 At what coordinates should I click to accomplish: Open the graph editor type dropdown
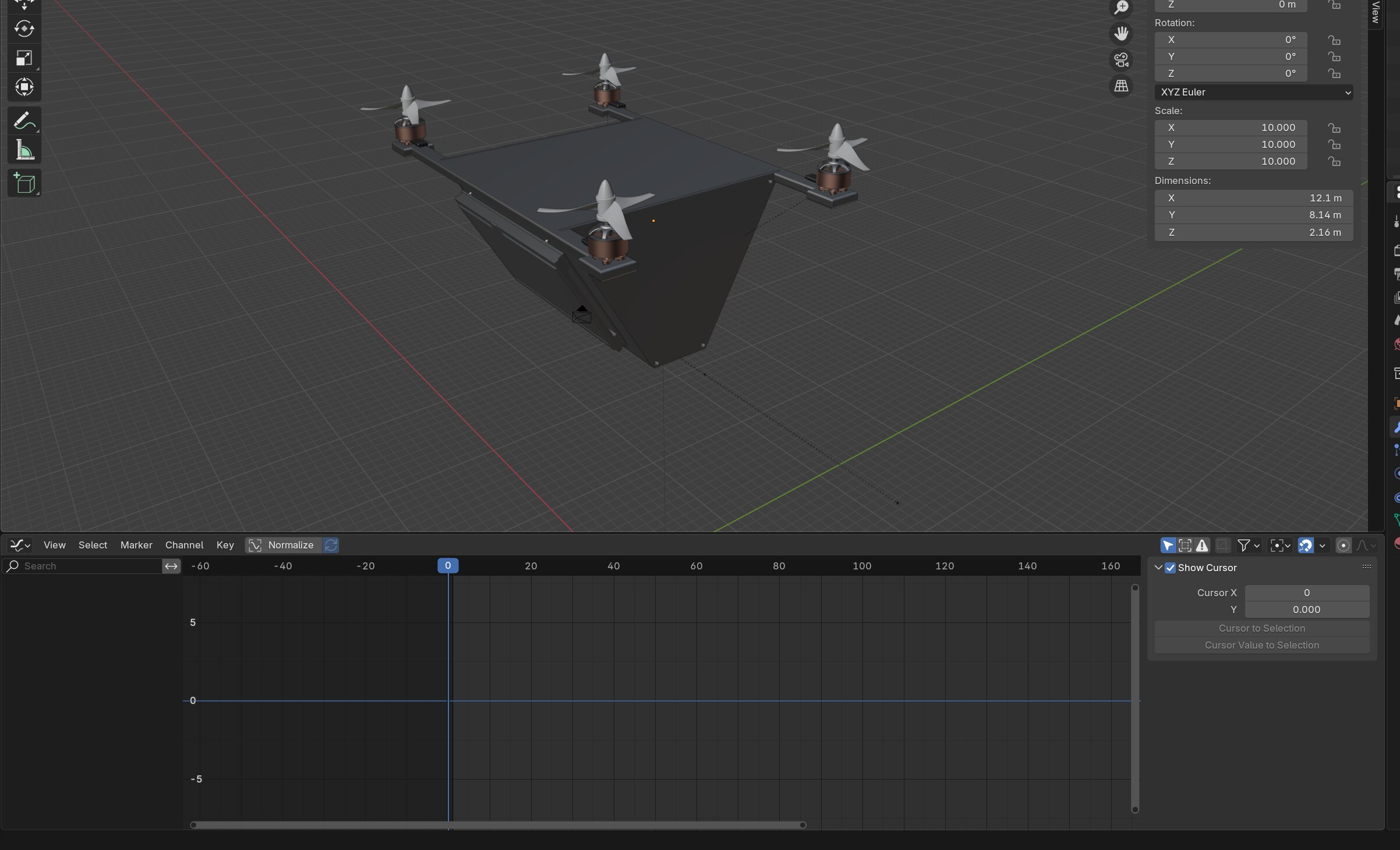point(20,545)
